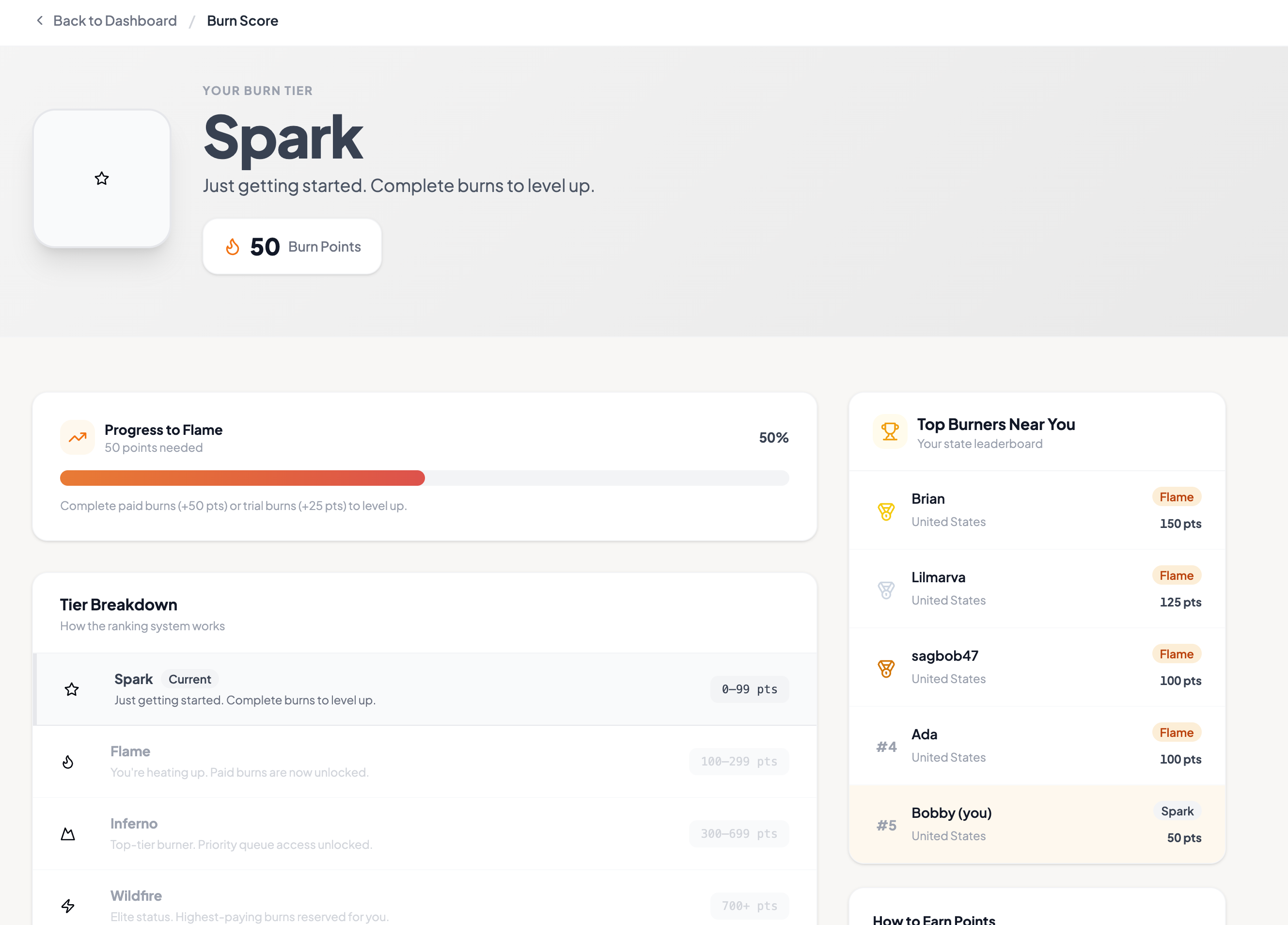1288x925 pixels.
Task: Click the How to Earn Points heading
Action: (934, 920)
